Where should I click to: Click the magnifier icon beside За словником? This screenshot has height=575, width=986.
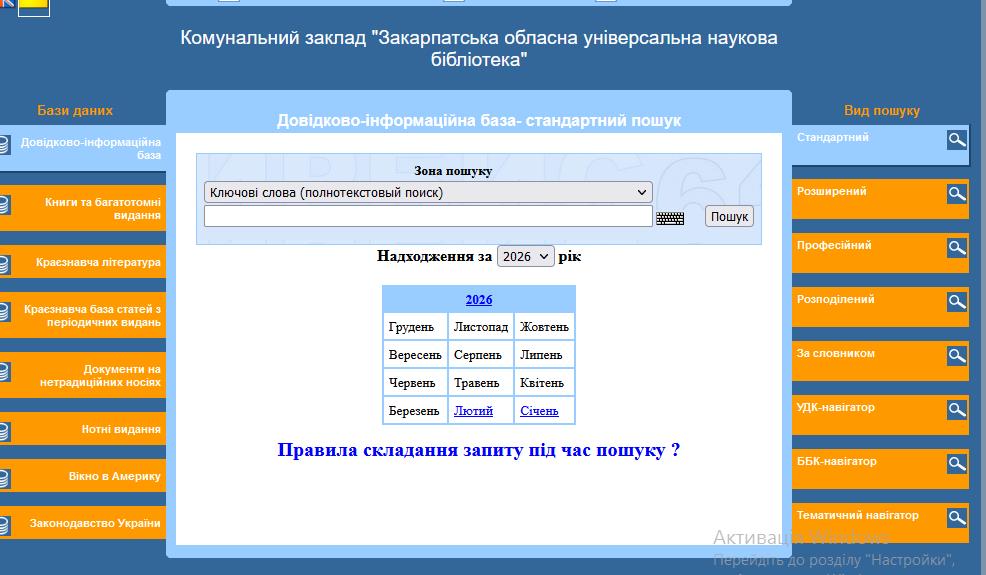click(x=957, y=356)
